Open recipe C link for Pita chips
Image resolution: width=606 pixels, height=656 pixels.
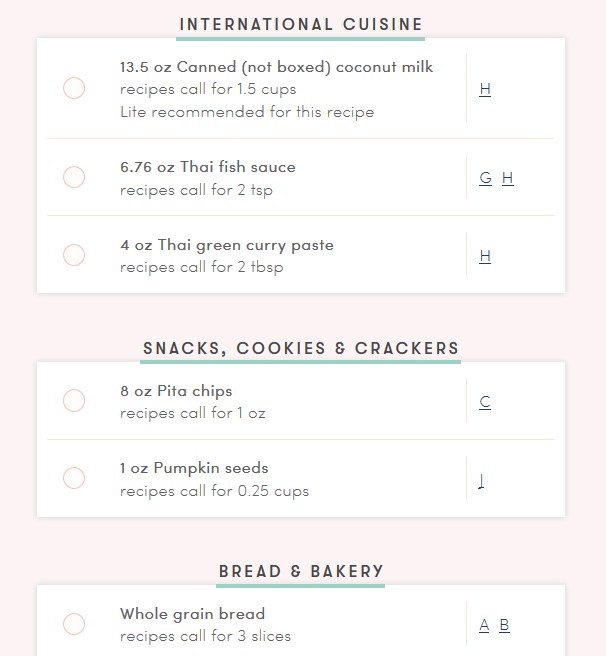pyautogui.click(x=485, y=402)
